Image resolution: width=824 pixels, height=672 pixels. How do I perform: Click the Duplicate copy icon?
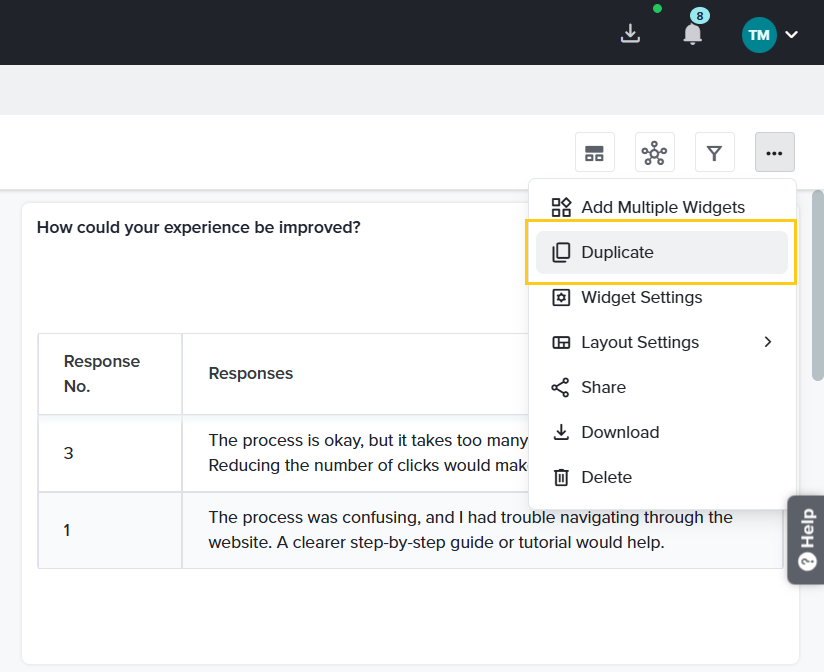(561, 252)
